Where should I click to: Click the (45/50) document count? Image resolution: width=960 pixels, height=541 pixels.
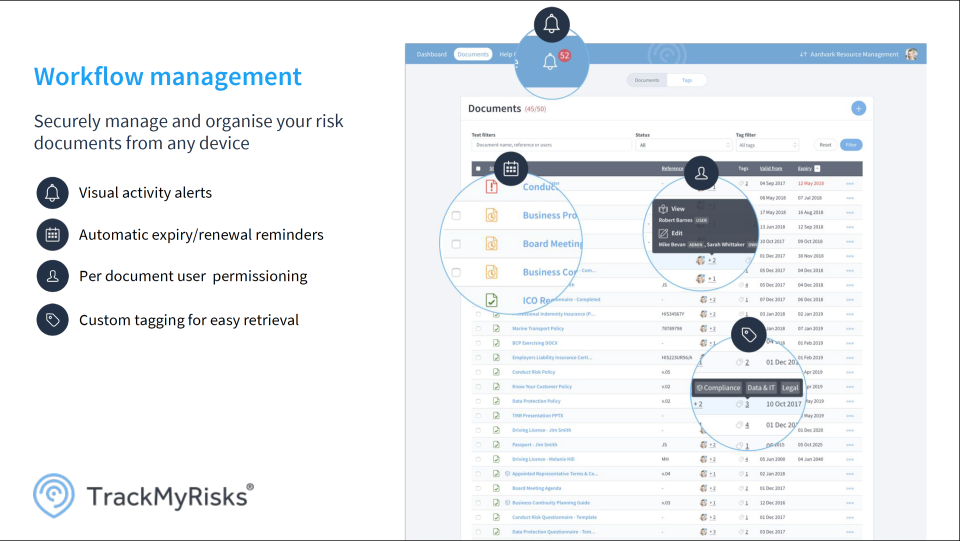click(535, 109)
